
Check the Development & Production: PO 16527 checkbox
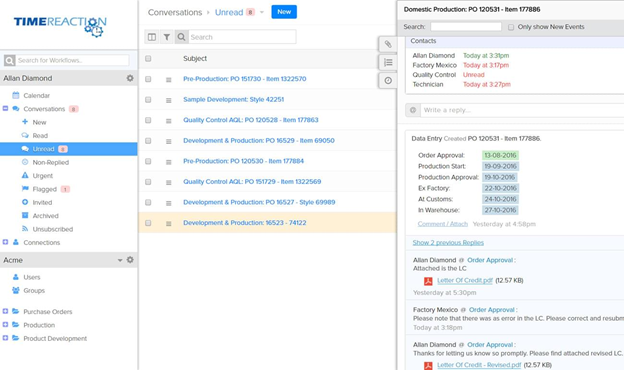tap(148, 203)
